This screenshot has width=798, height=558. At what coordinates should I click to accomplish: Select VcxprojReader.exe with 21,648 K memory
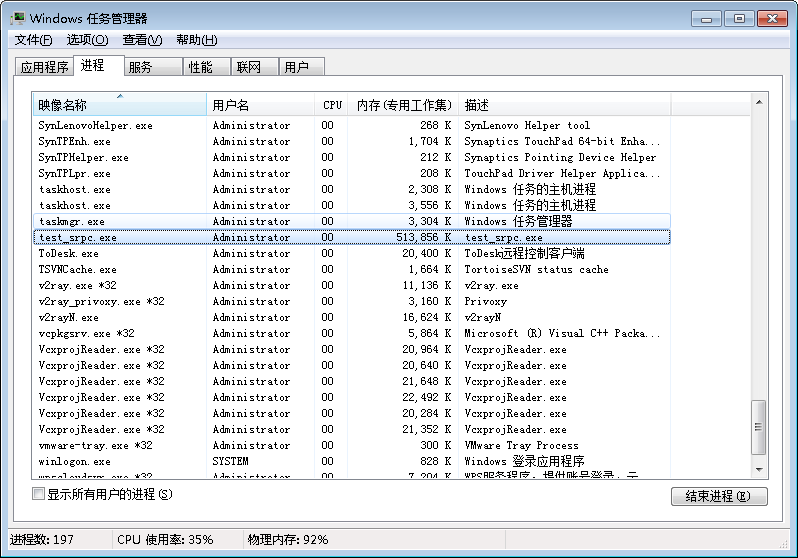pyautogui.click(x=352, y=381)
